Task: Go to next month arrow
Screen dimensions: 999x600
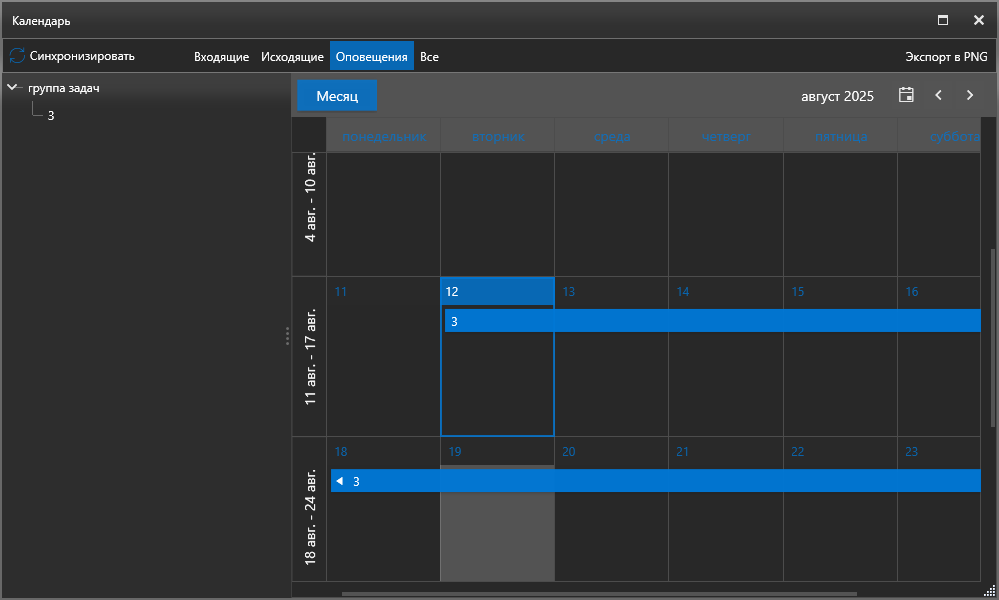Action: coord(969,96)
